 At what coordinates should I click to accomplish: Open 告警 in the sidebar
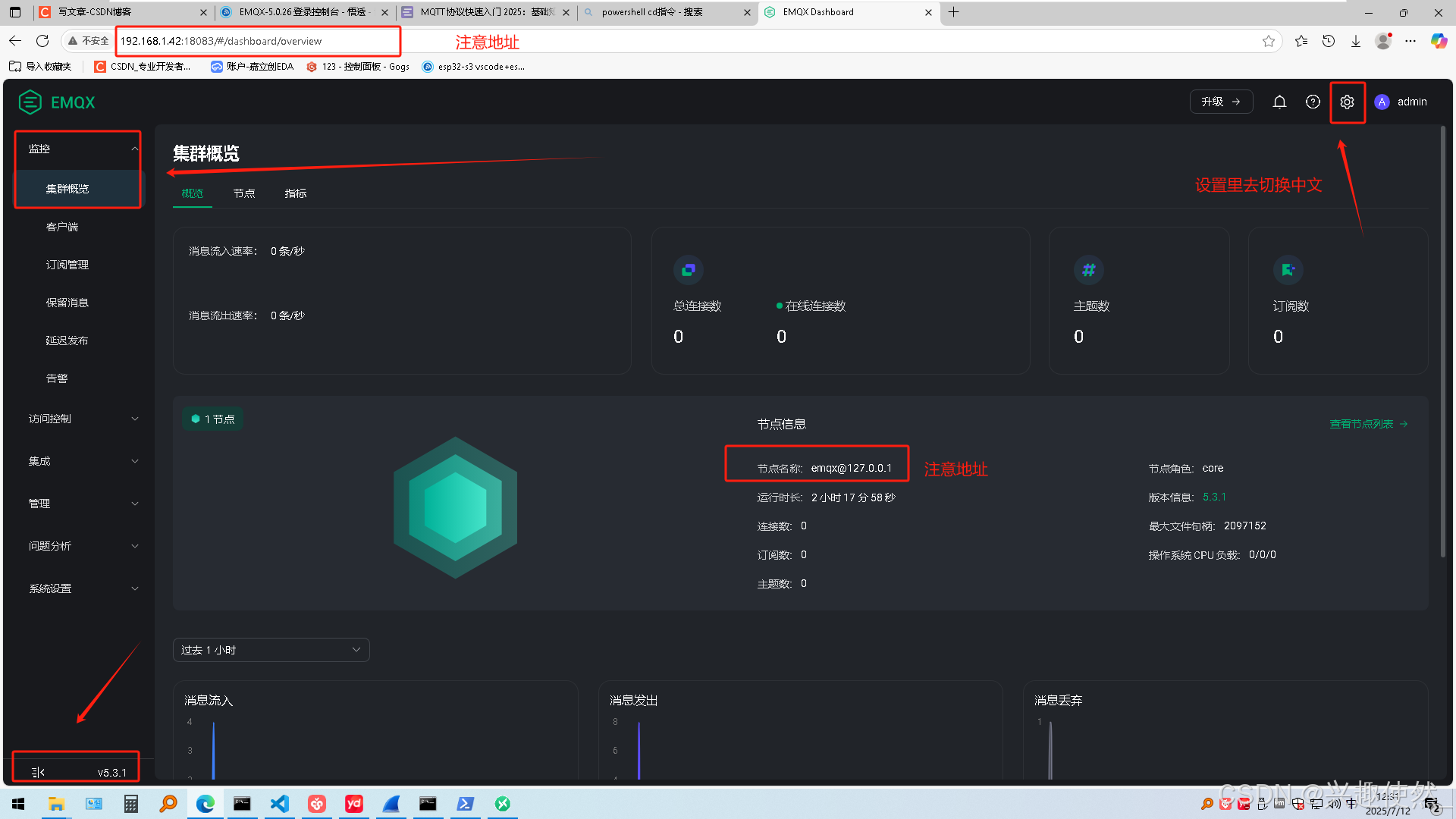tap(57, 378)
